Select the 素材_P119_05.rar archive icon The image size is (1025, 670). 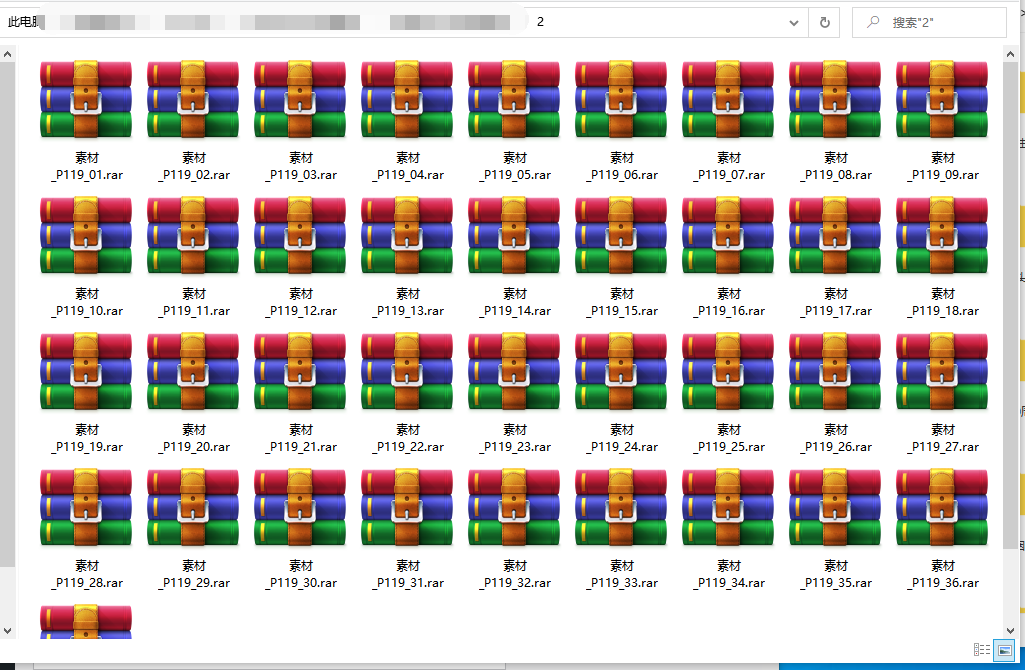pos(514,99)
